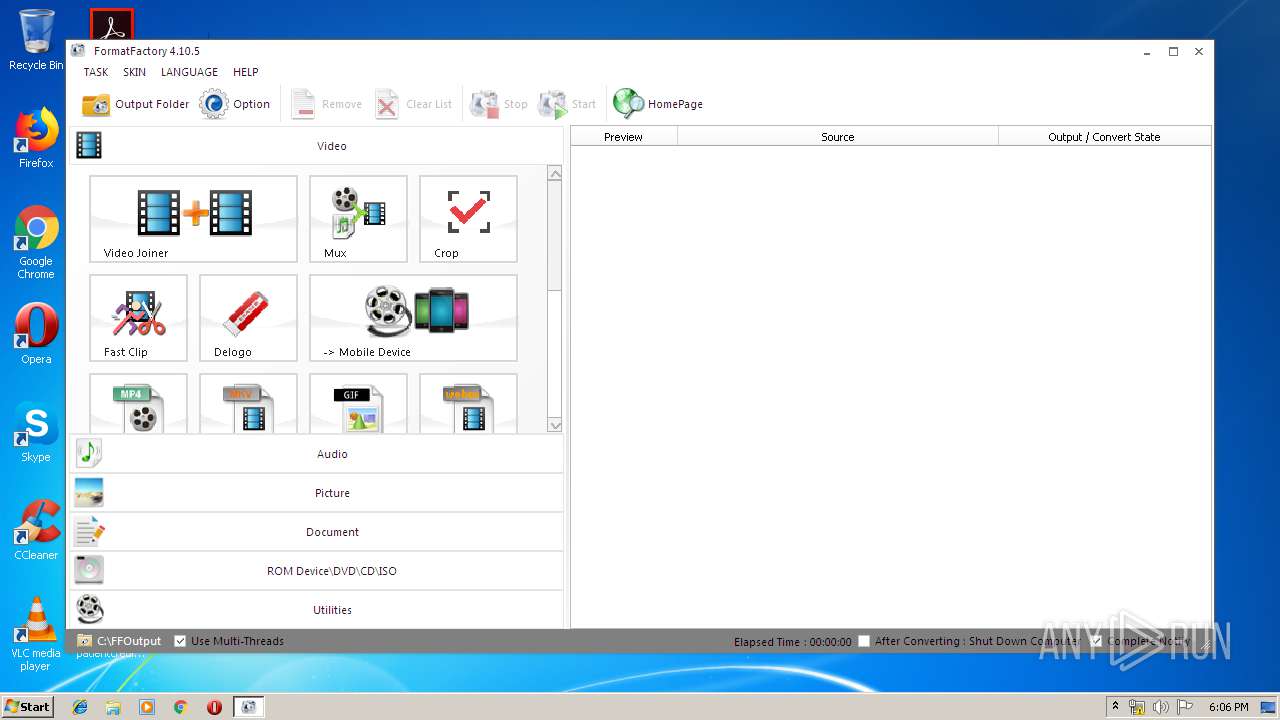
Task: Open Windows Explorer from the taskbar
Action: point(113,707)
